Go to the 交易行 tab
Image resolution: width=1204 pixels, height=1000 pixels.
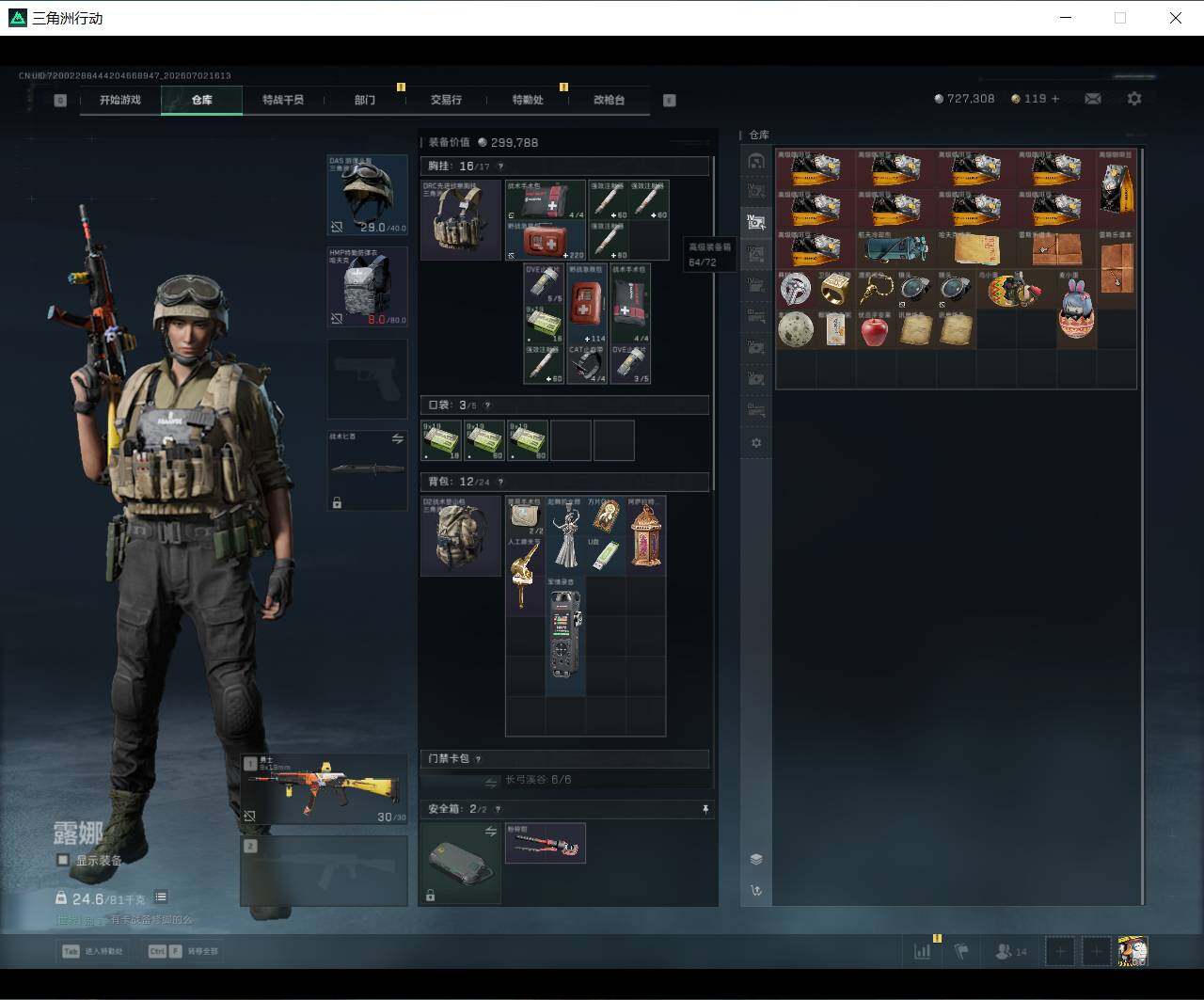pos(446,100)
